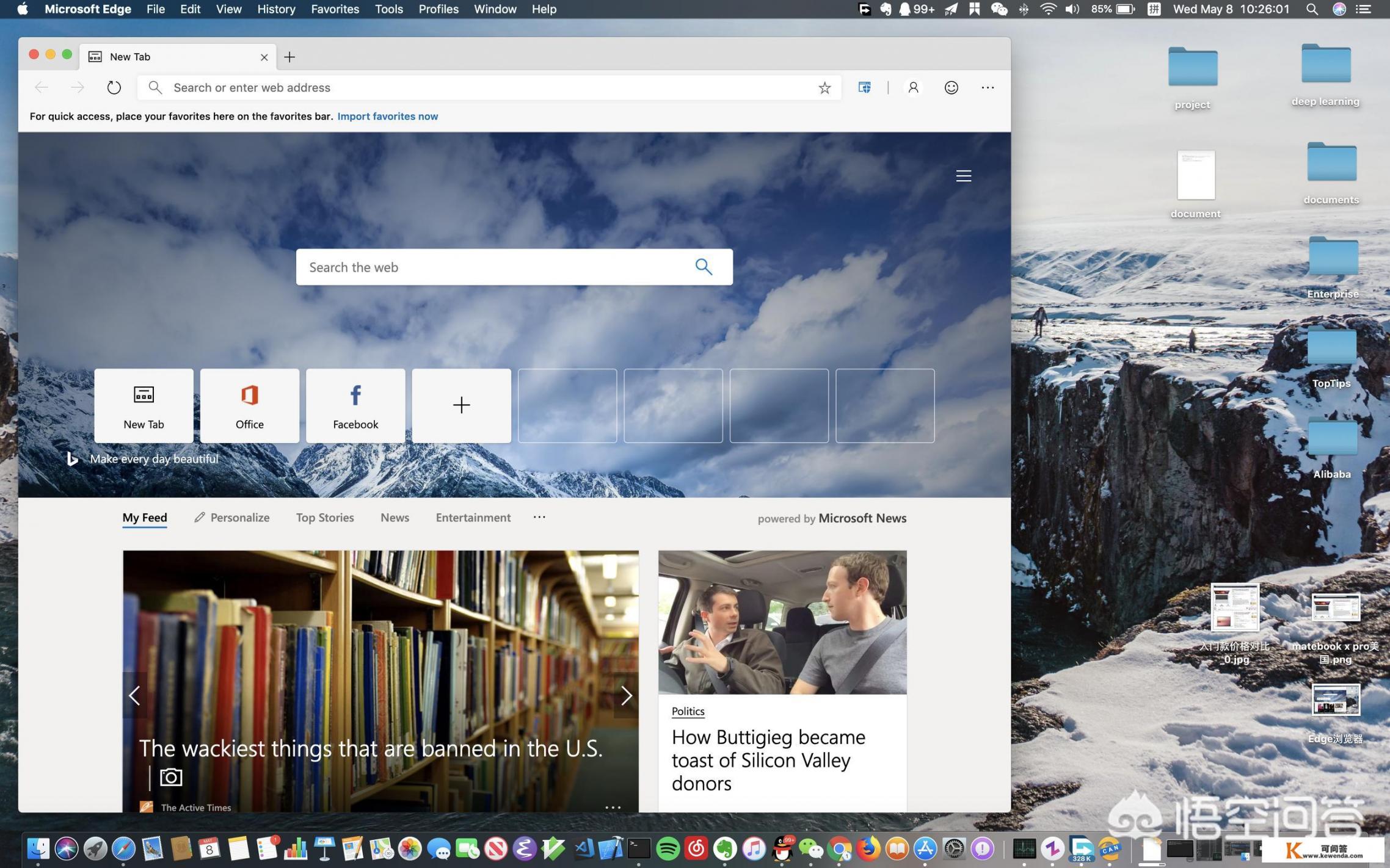This screenshot has height=868, width=1390.
Task: Switch to the My Feed tab
Action: pos(145,518)
